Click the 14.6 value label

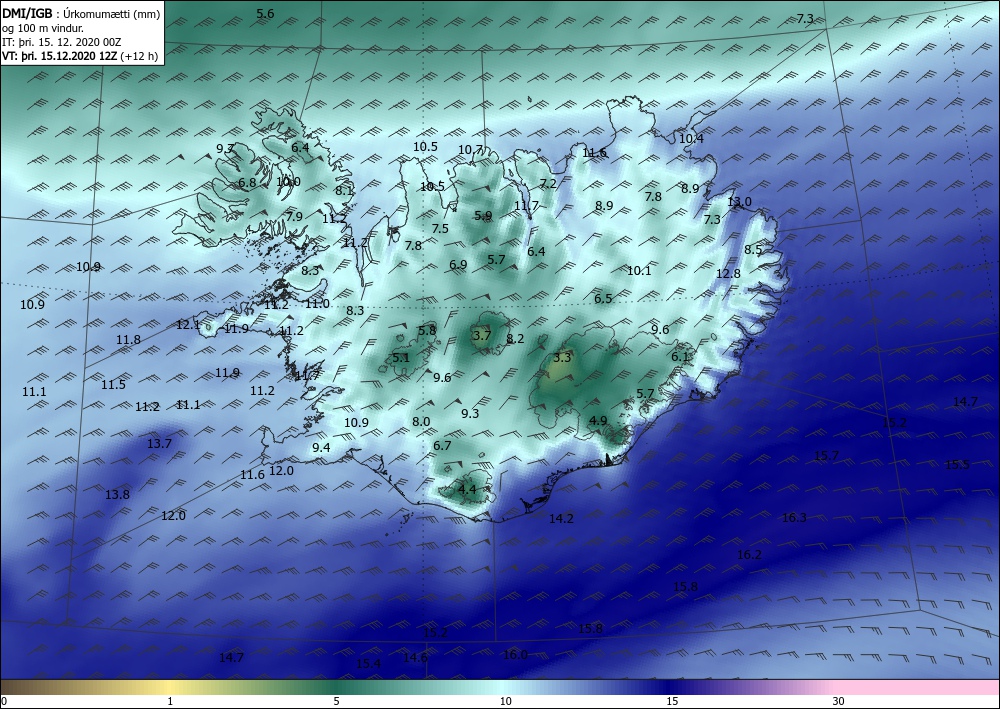click(415, 657)
